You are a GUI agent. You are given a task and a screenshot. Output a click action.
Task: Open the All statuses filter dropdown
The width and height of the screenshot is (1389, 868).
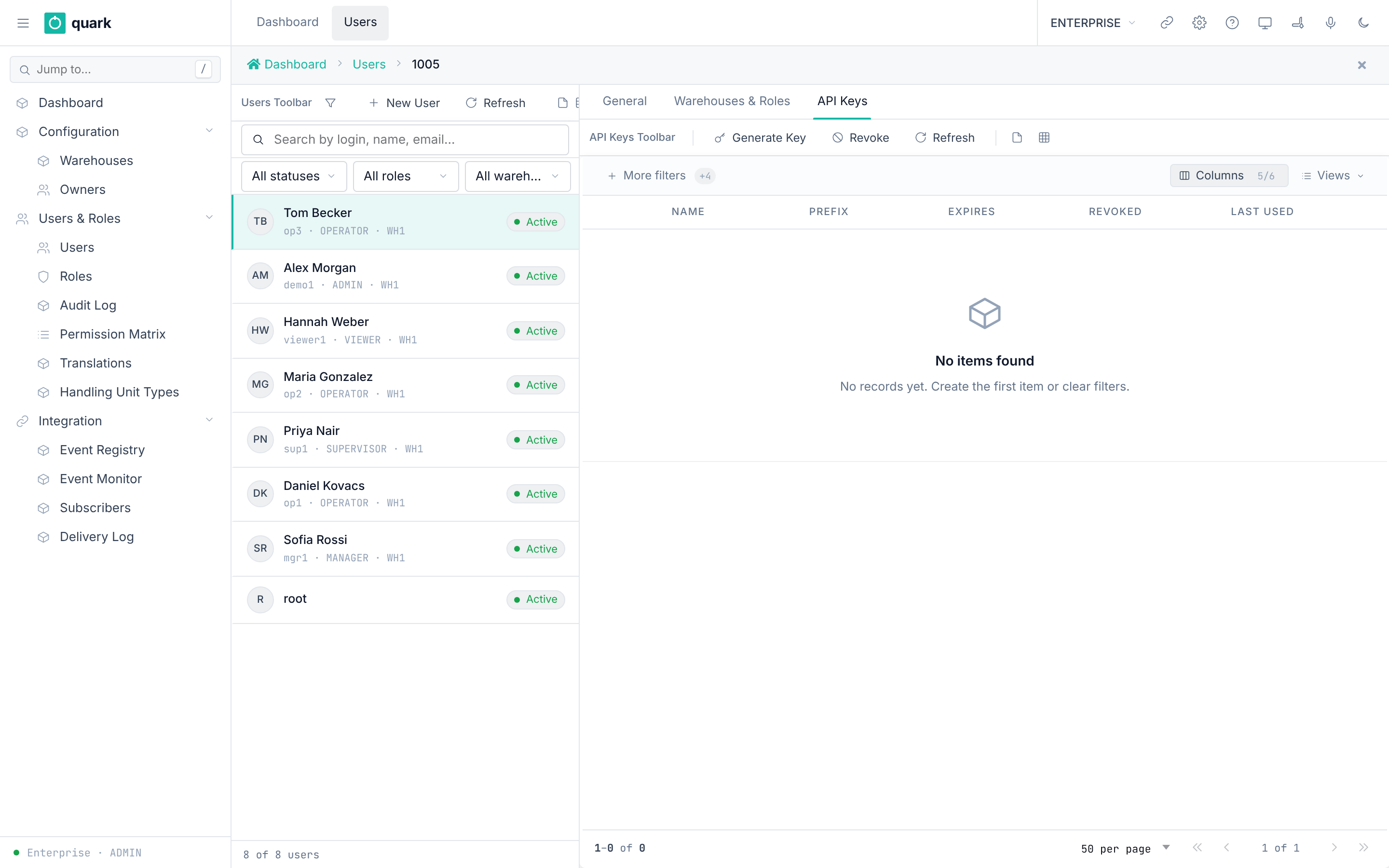pos(294,176)
